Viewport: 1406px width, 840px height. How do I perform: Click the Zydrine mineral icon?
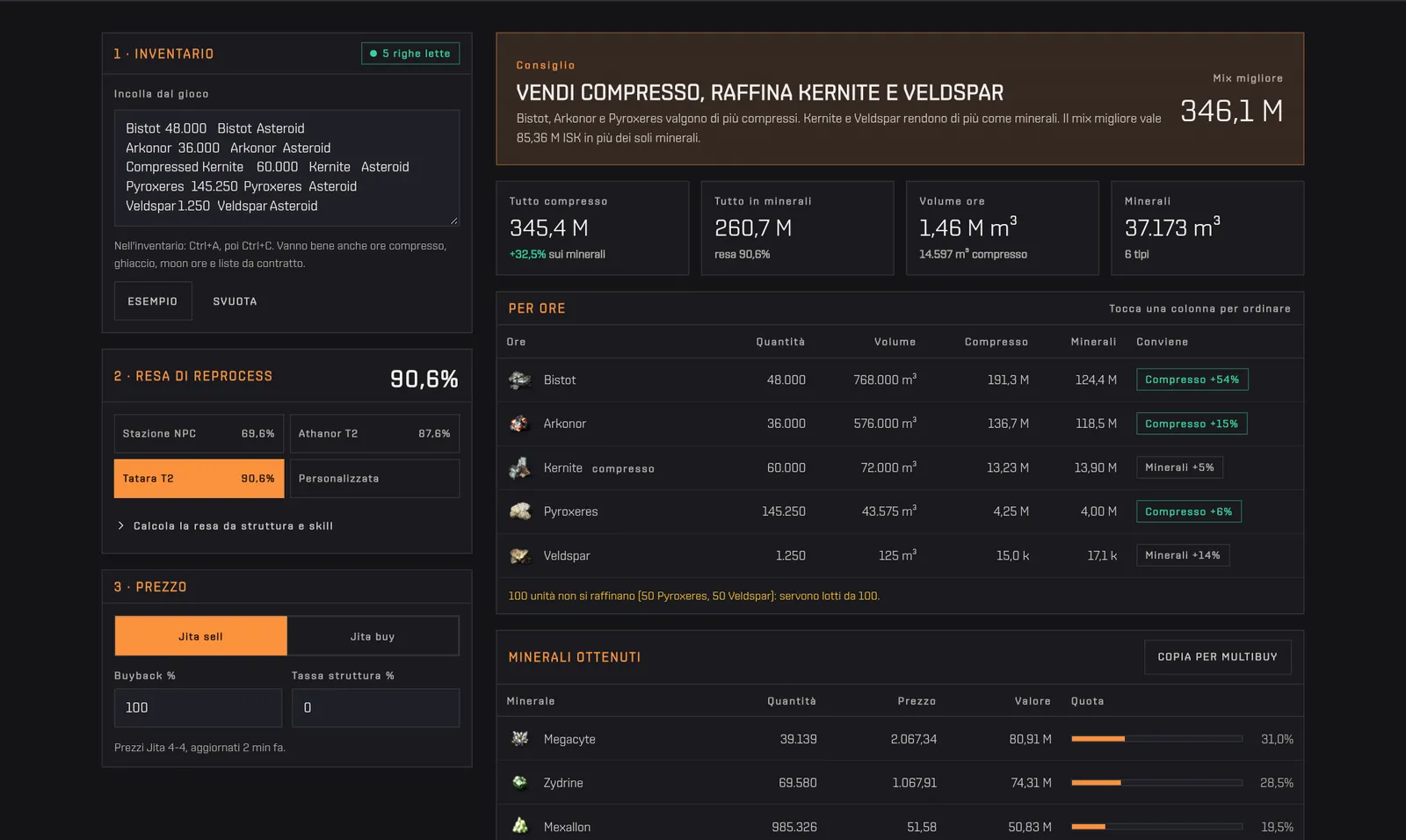click(x=519, y=783)
